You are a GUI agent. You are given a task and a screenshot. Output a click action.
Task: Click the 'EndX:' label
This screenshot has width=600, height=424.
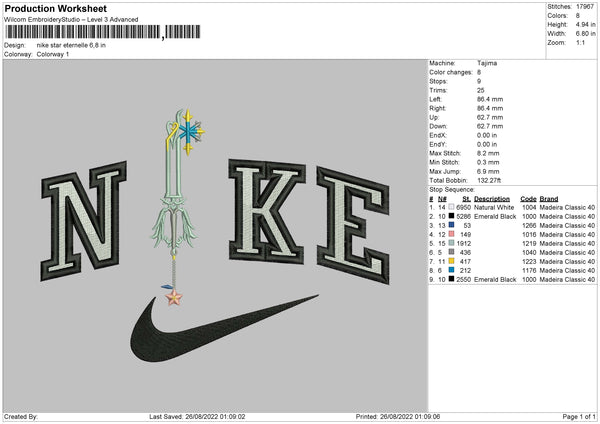(x=438, y=135)
